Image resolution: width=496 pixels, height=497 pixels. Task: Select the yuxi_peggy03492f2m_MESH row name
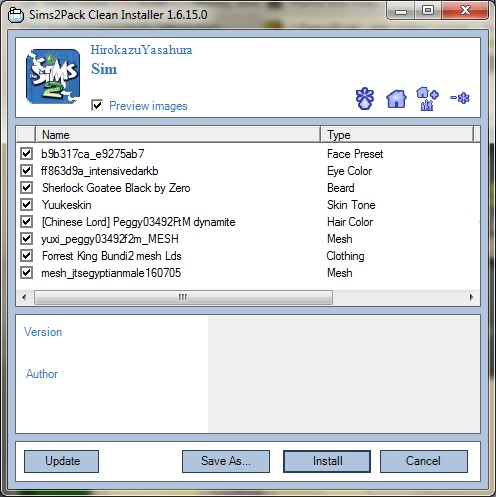point(110,239)
